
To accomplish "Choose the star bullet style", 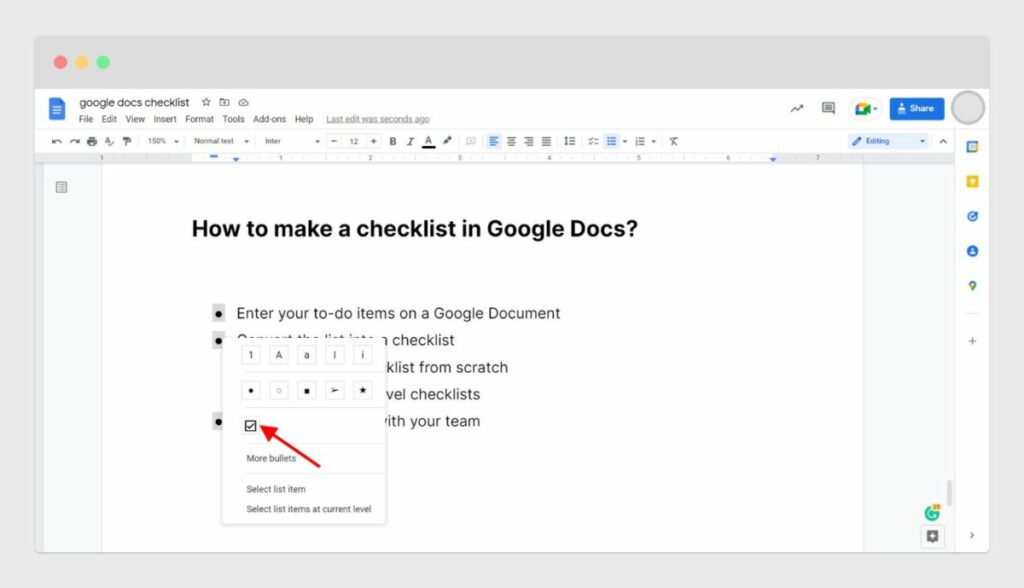I will [x=362, y=390].
